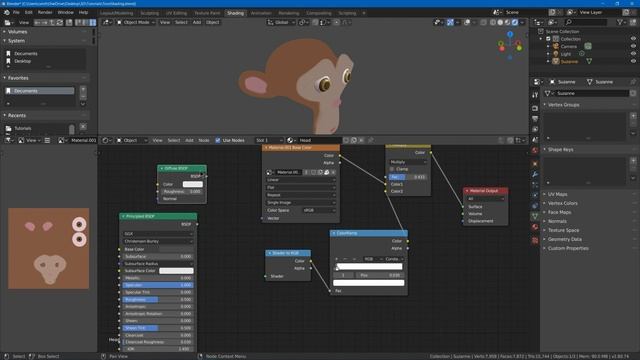Open the 3D viewport Select menu
The width and height of the screenshot is (640, 360).
pyautogui.click(x=181, y=22)
